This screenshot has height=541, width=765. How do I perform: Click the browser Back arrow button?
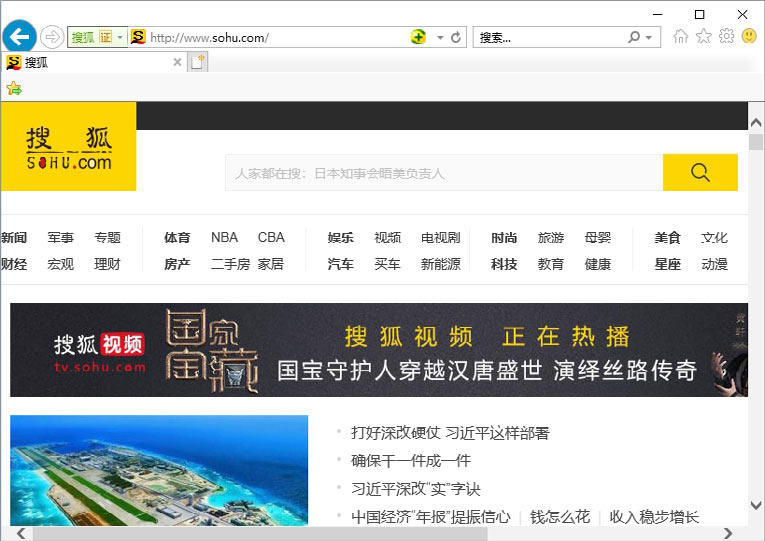pos(19,37)
